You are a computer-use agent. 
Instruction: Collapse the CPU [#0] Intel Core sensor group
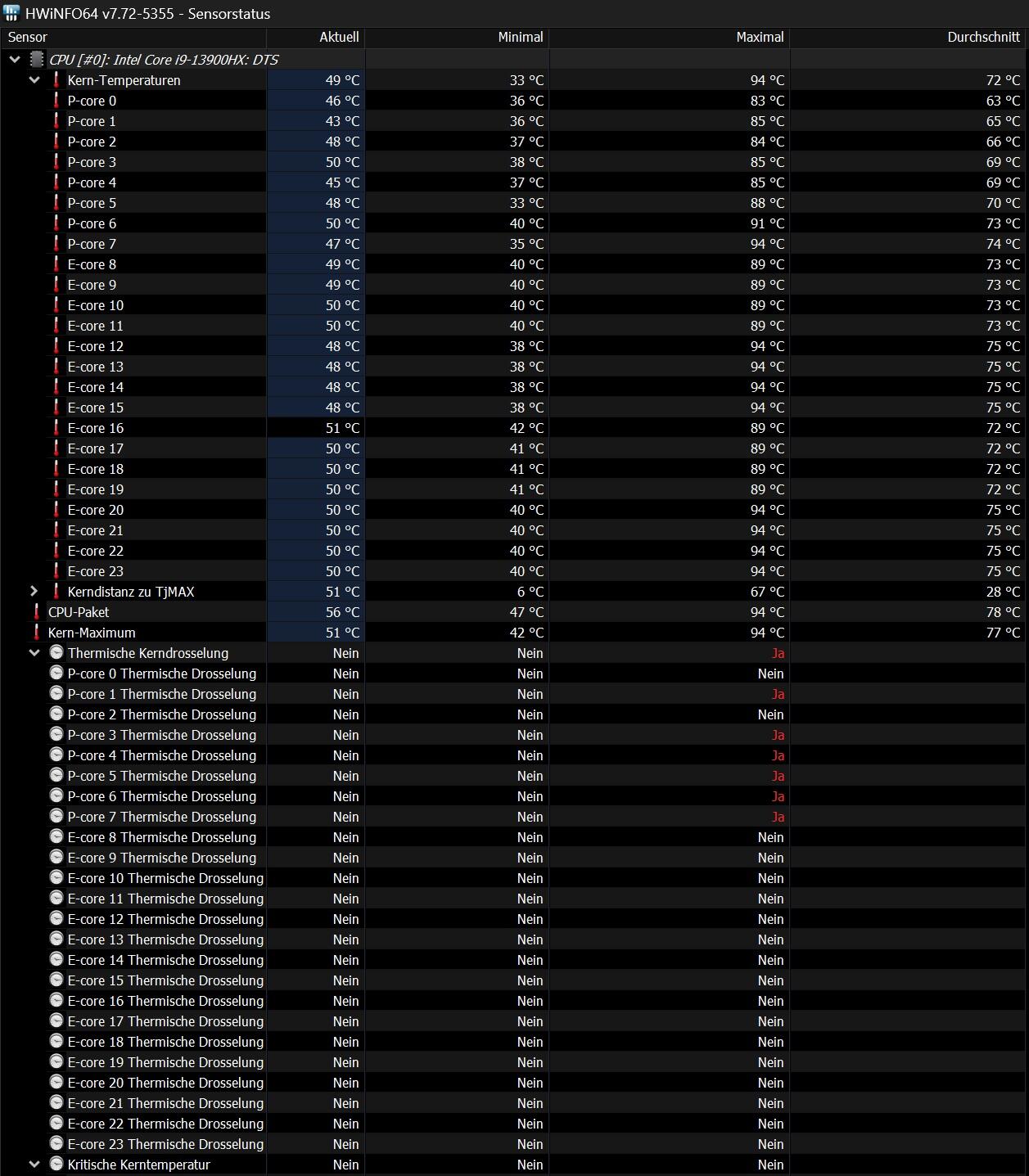(15, 60)
